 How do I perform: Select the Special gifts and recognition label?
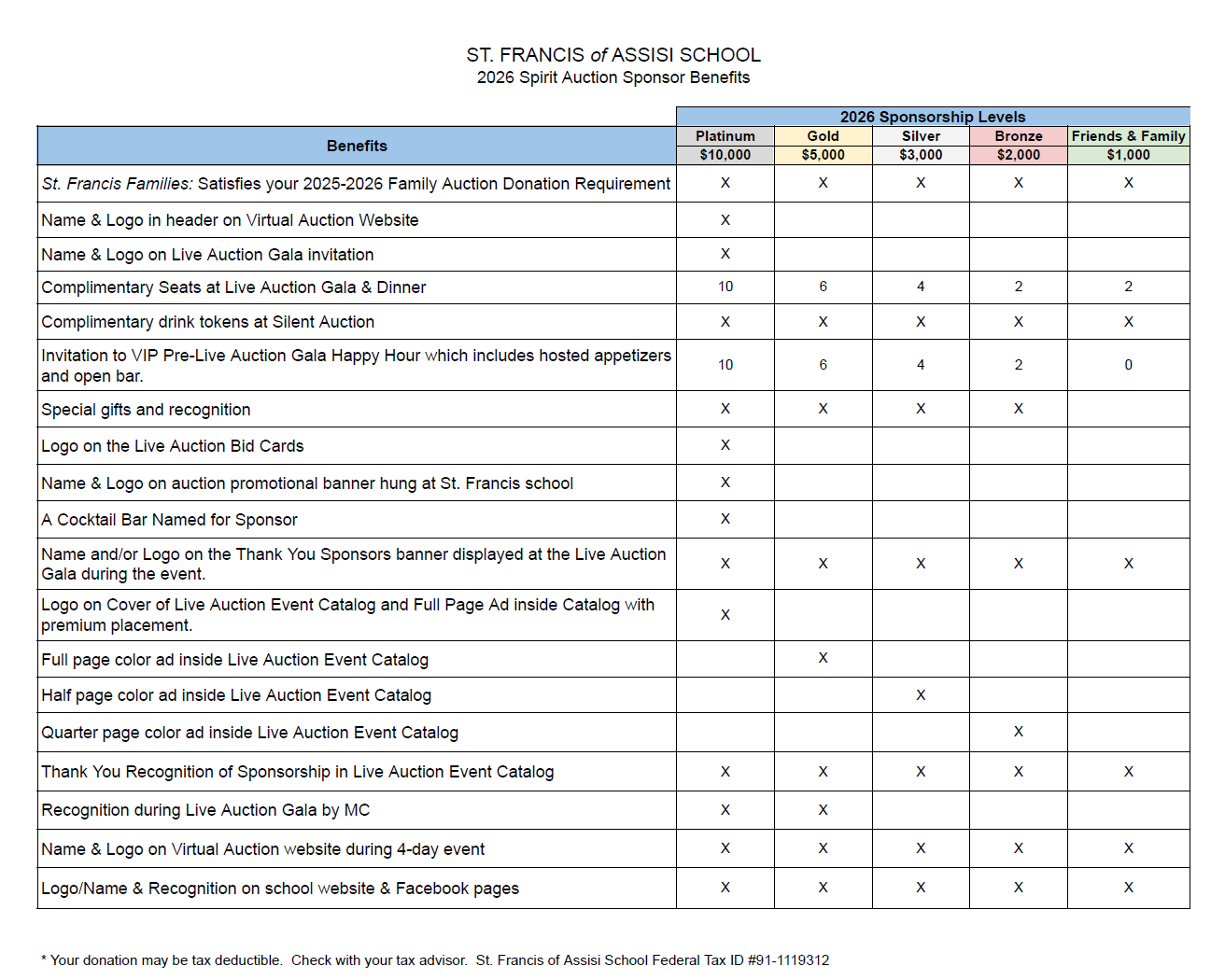pos(146,410)
